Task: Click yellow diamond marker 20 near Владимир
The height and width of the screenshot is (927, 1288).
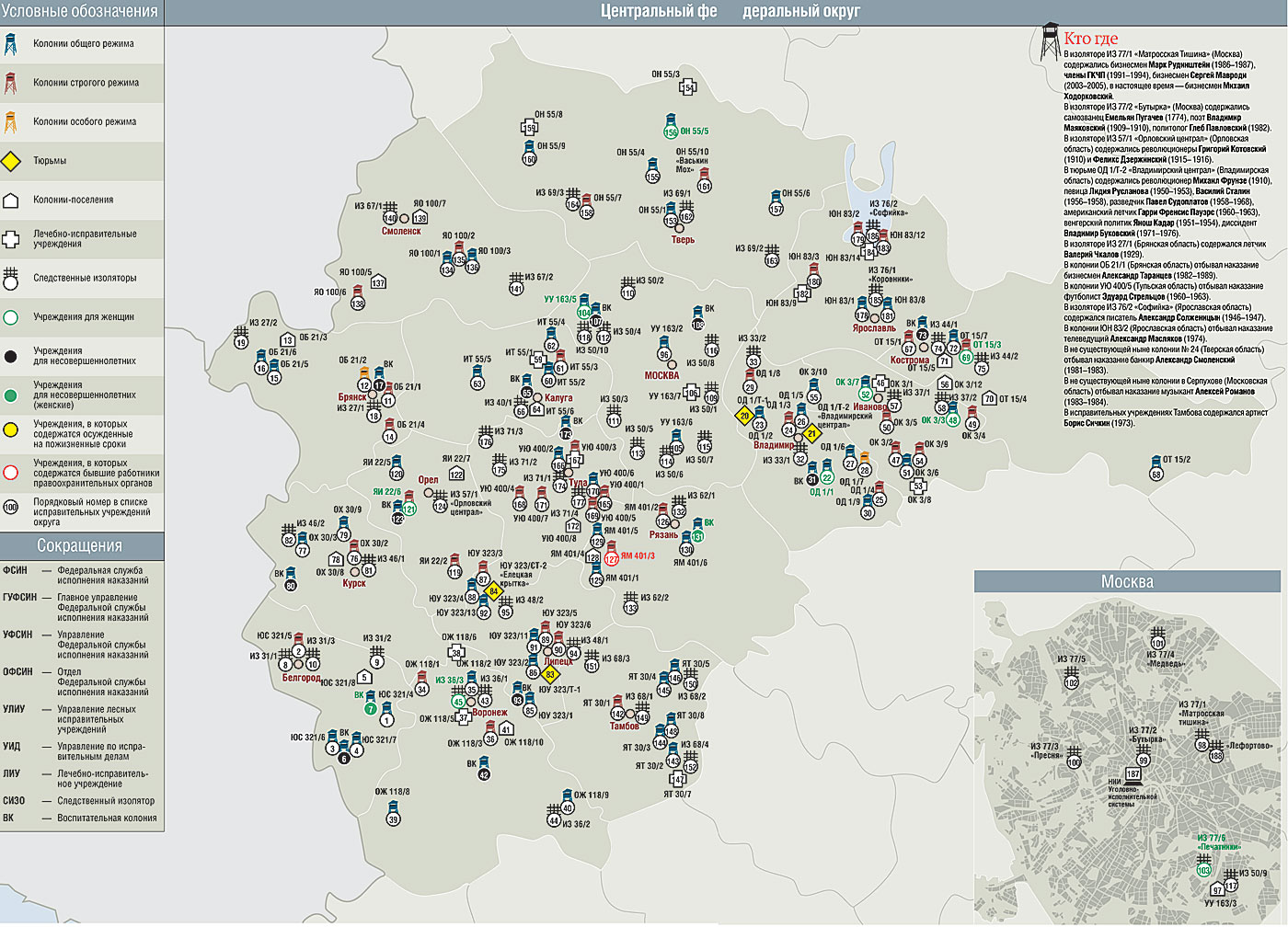Action: [745, 416]
